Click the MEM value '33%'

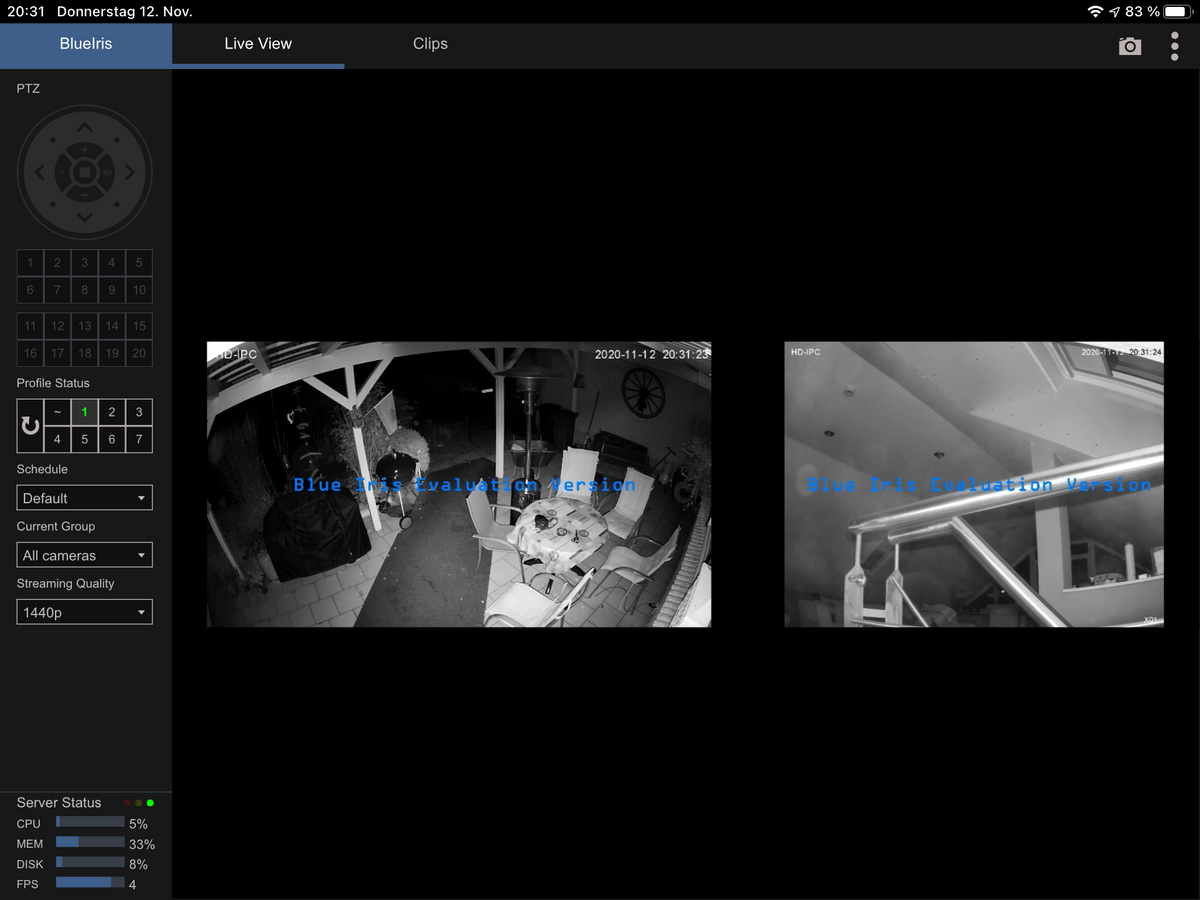pos(142,844)
